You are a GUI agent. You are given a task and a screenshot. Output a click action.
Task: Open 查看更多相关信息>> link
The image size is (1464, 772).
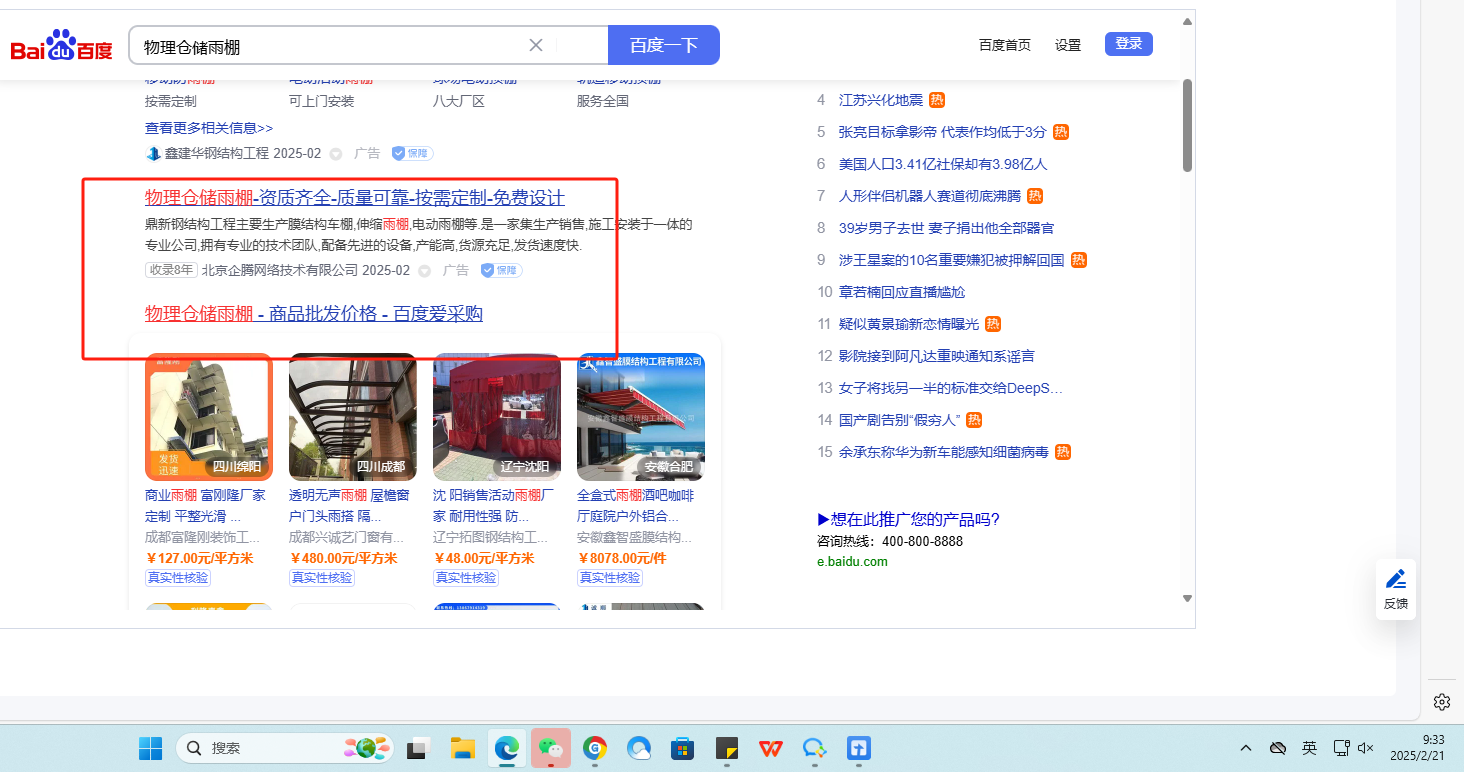pos(209,128)
